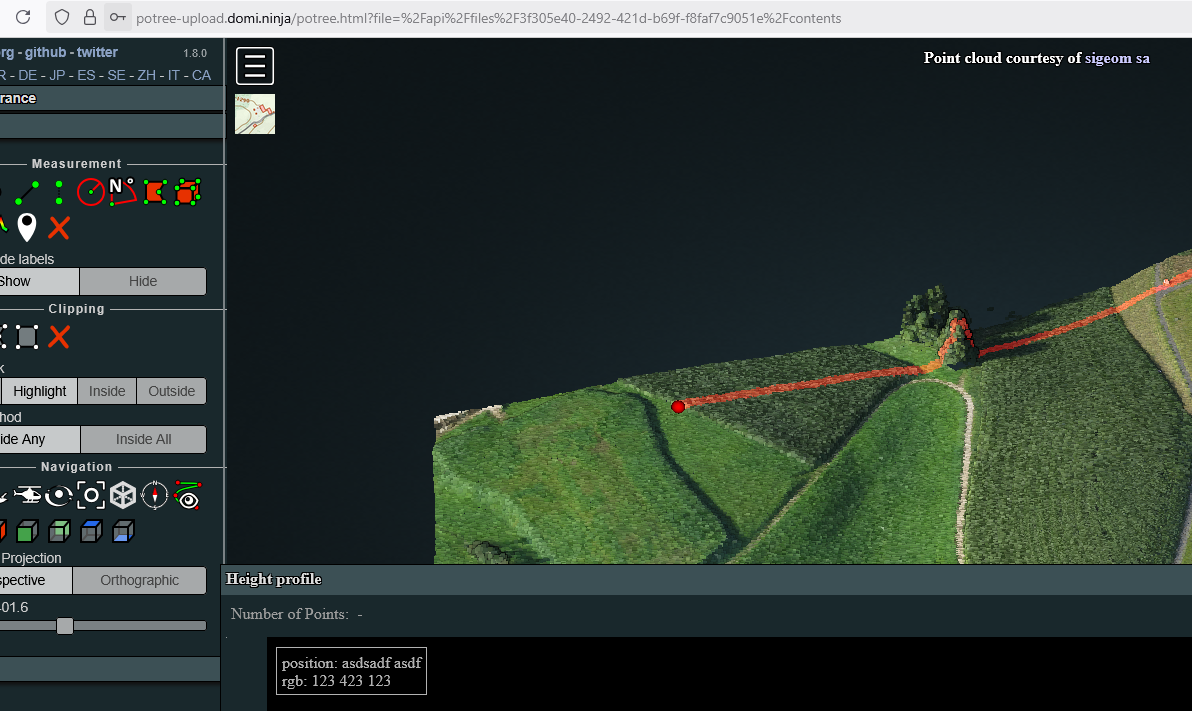Activate the azimuth measurement tool
The width and height of the screenshot is (1192, 711).
pyautogui.click(x=122, y=191)
